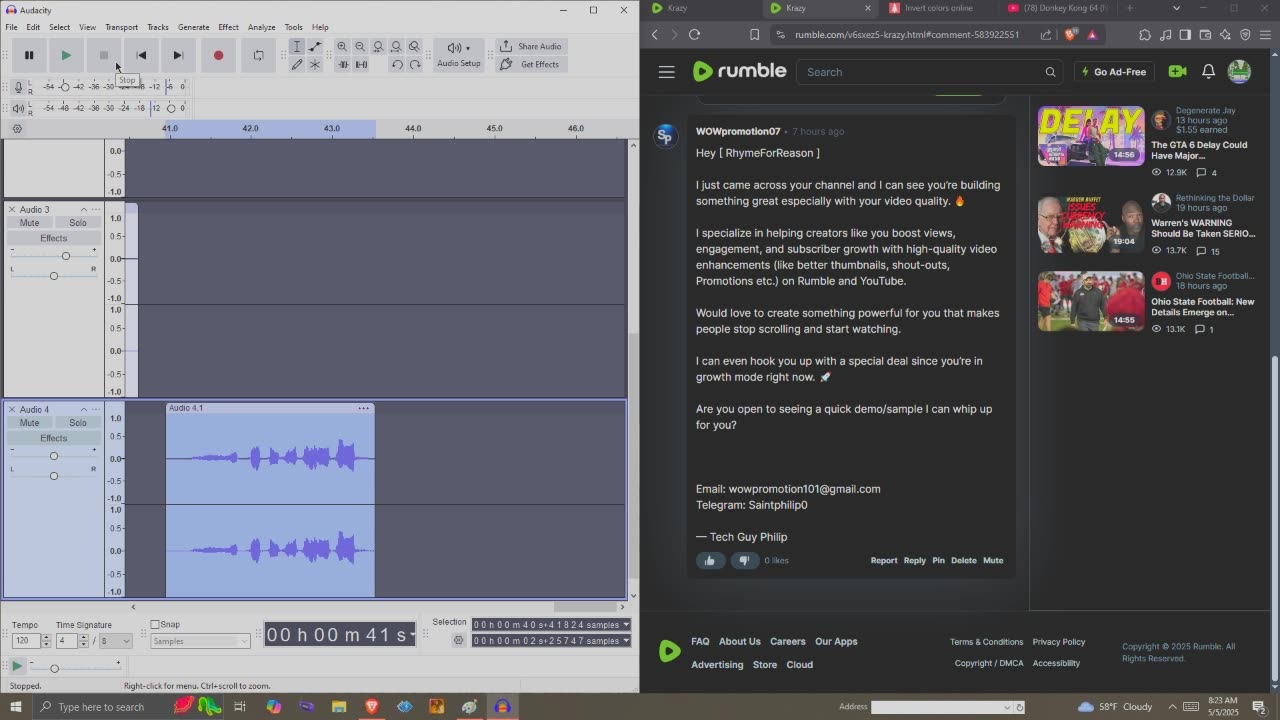Image resolution: width=1280 pixels, height=720 pixels.
Task: Mute the Audio 3 track
Action: pos(30,223)
